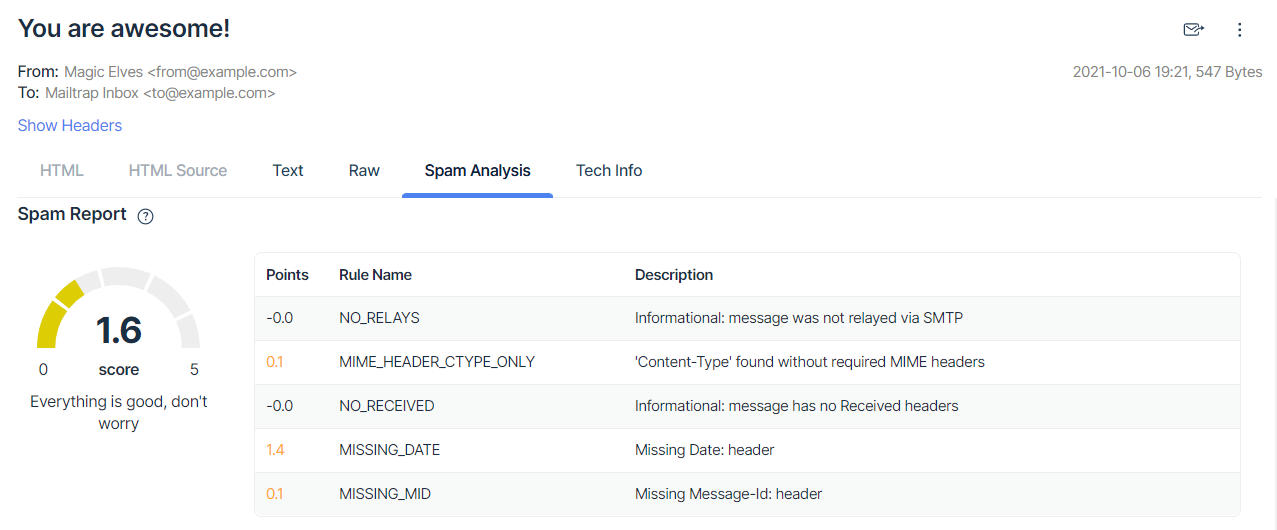The width and height of the screenshot is (1277, 530).
Task: Open the three-dot more options menu
Action: [x=1240, y=30]
